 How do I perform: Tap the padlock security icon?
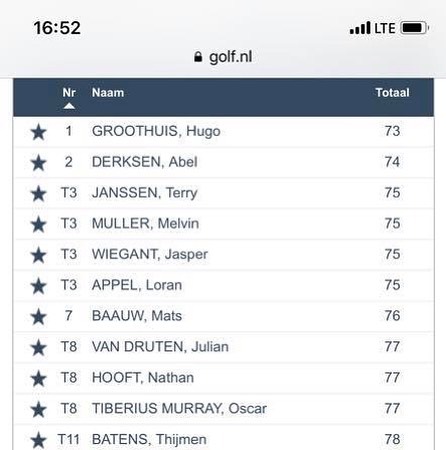(x=198, y=57)
